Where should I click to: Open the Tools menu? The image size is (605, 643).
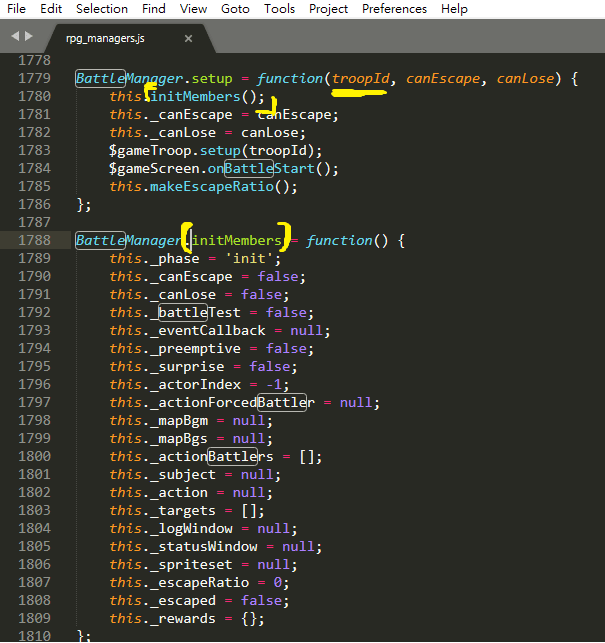279,9
